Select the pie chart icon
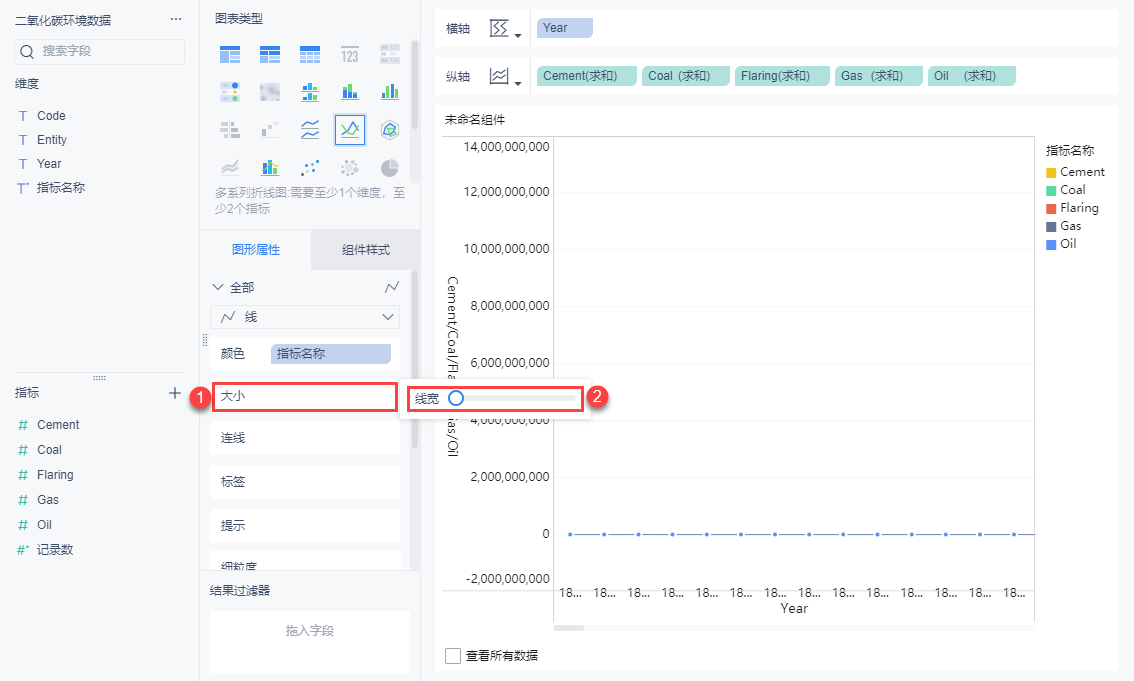 390,168
